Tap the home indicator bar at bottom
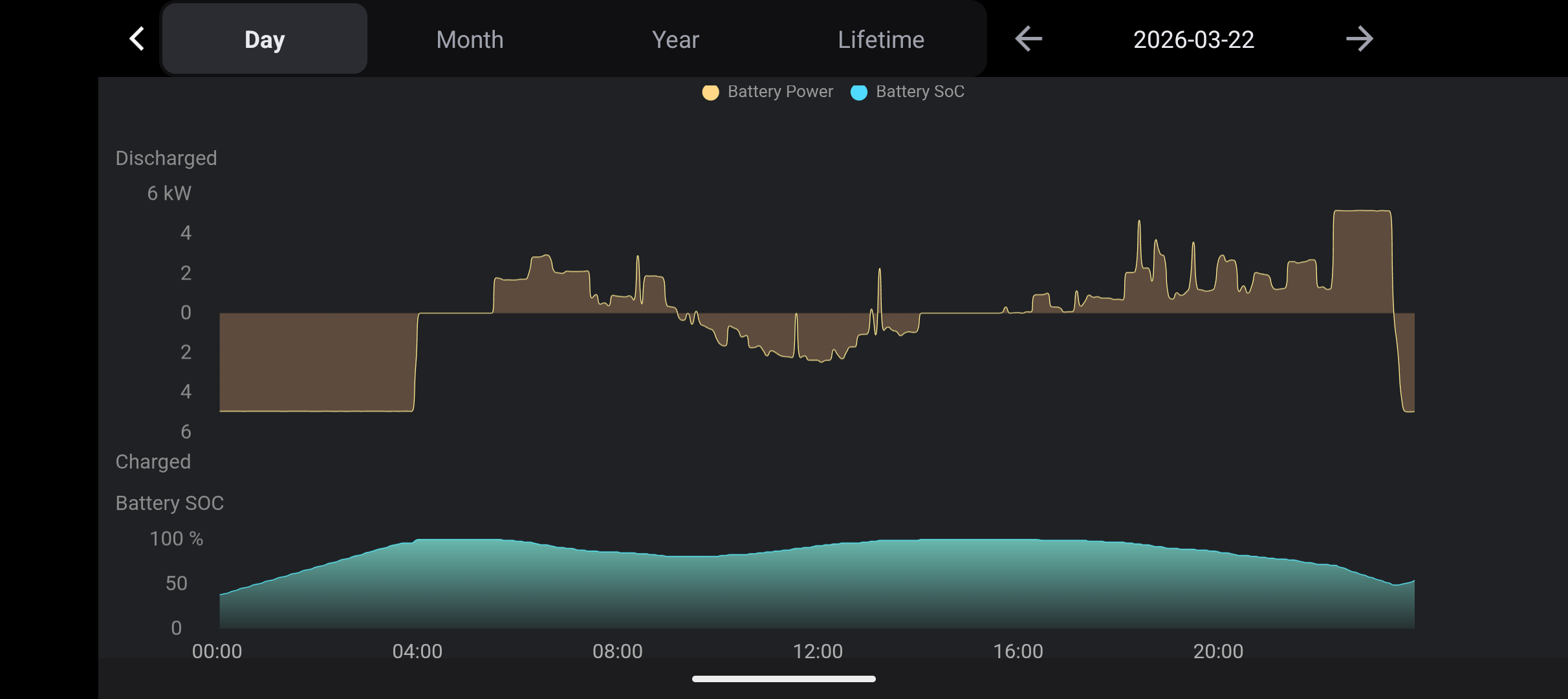The image size is (1568, 699). click(783, 679)
